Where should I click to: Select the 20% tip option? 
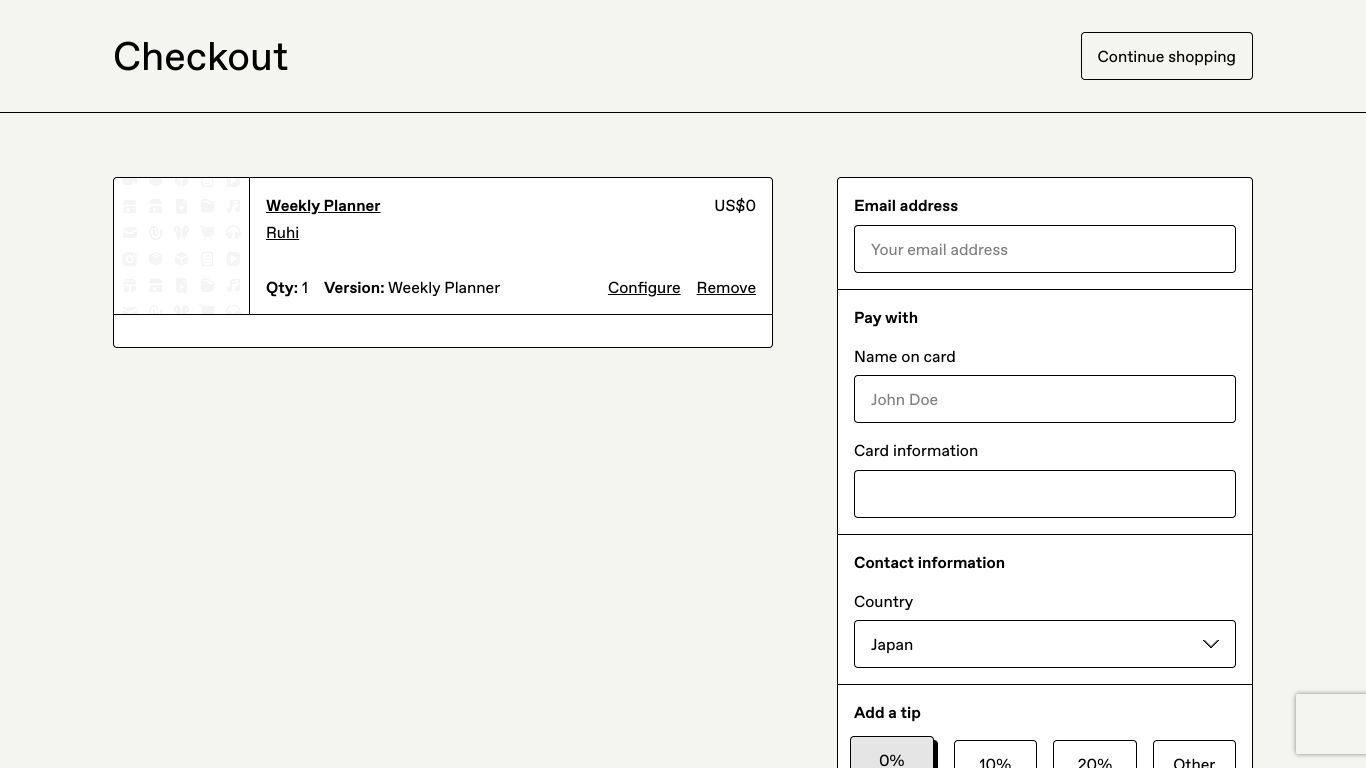[1095, 755]
